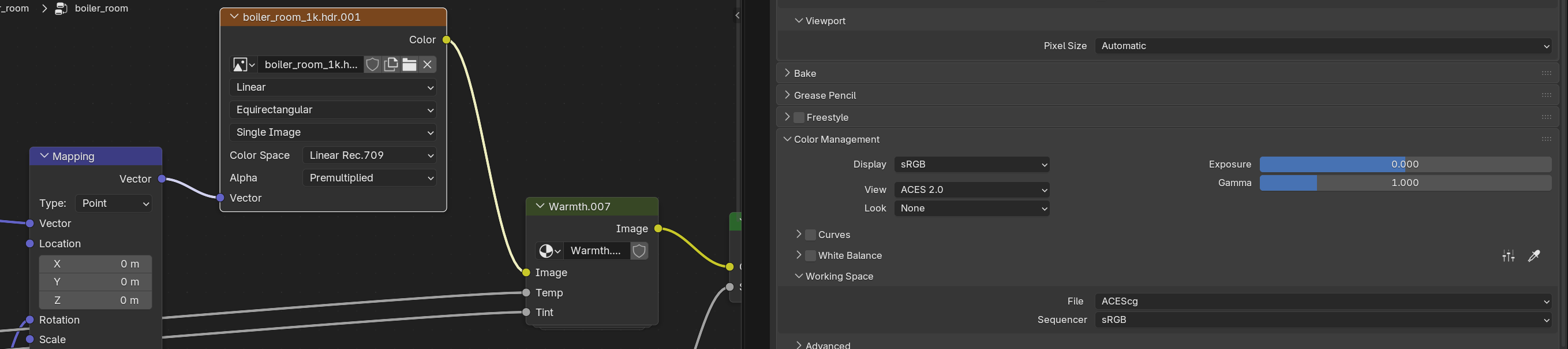1568x349 pixels.
Task: Open image browse dropdown in boiler_room node
Action: coord(244,65)
